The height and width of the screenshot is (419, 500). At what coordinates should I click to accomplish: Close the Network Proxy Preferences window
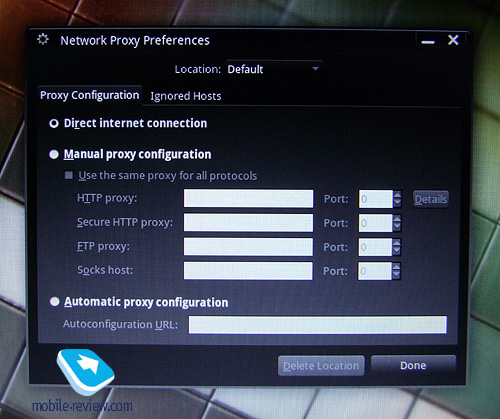click(453, 40)
